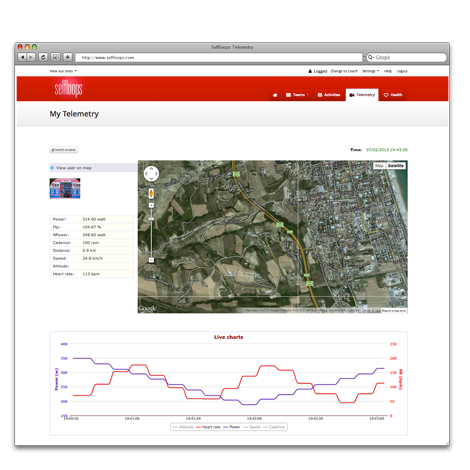Image resolution: width=470 pixels, height=470 pixels.
Task: Click the Google logo on the map
Action: [147, 309]
